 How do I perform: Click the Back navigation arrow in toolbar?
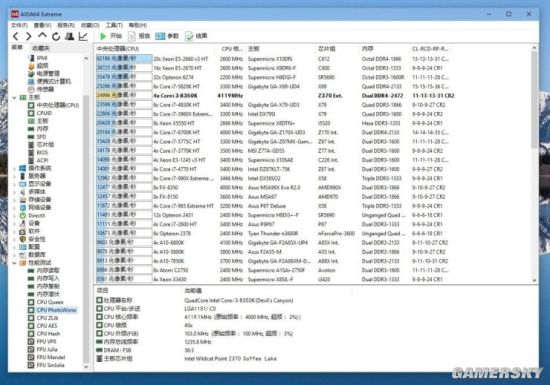[16, 36]
